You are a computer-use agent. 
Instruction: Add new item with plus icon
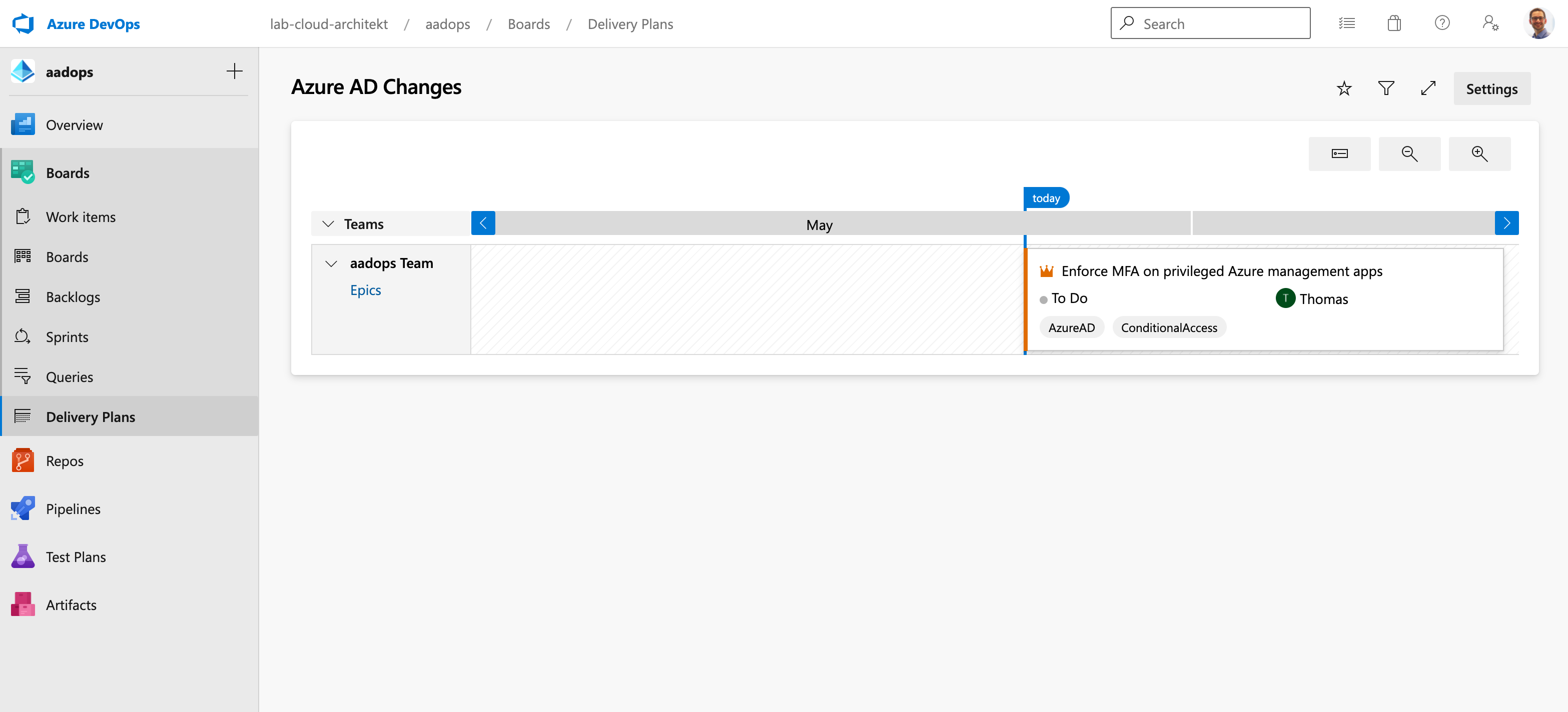tap(234, 71)
